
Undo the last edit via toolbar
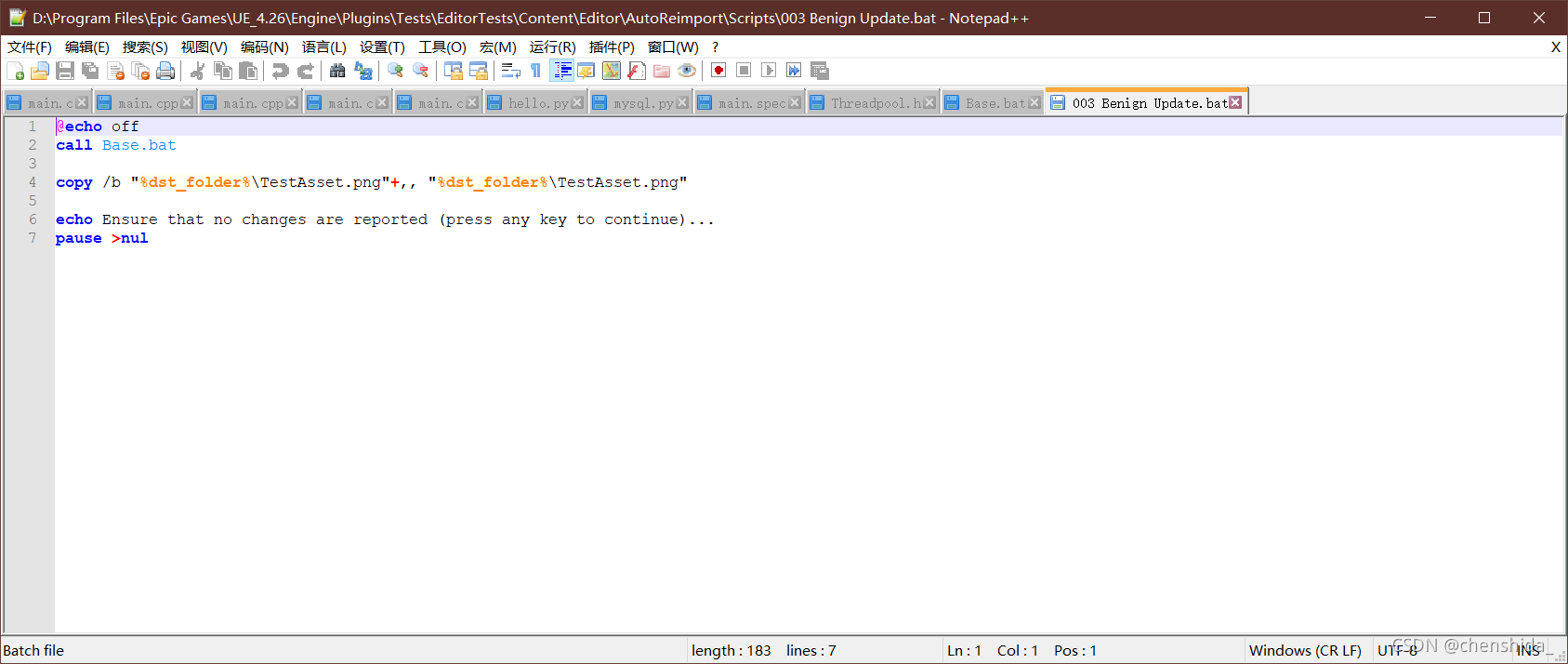point(280,71)
